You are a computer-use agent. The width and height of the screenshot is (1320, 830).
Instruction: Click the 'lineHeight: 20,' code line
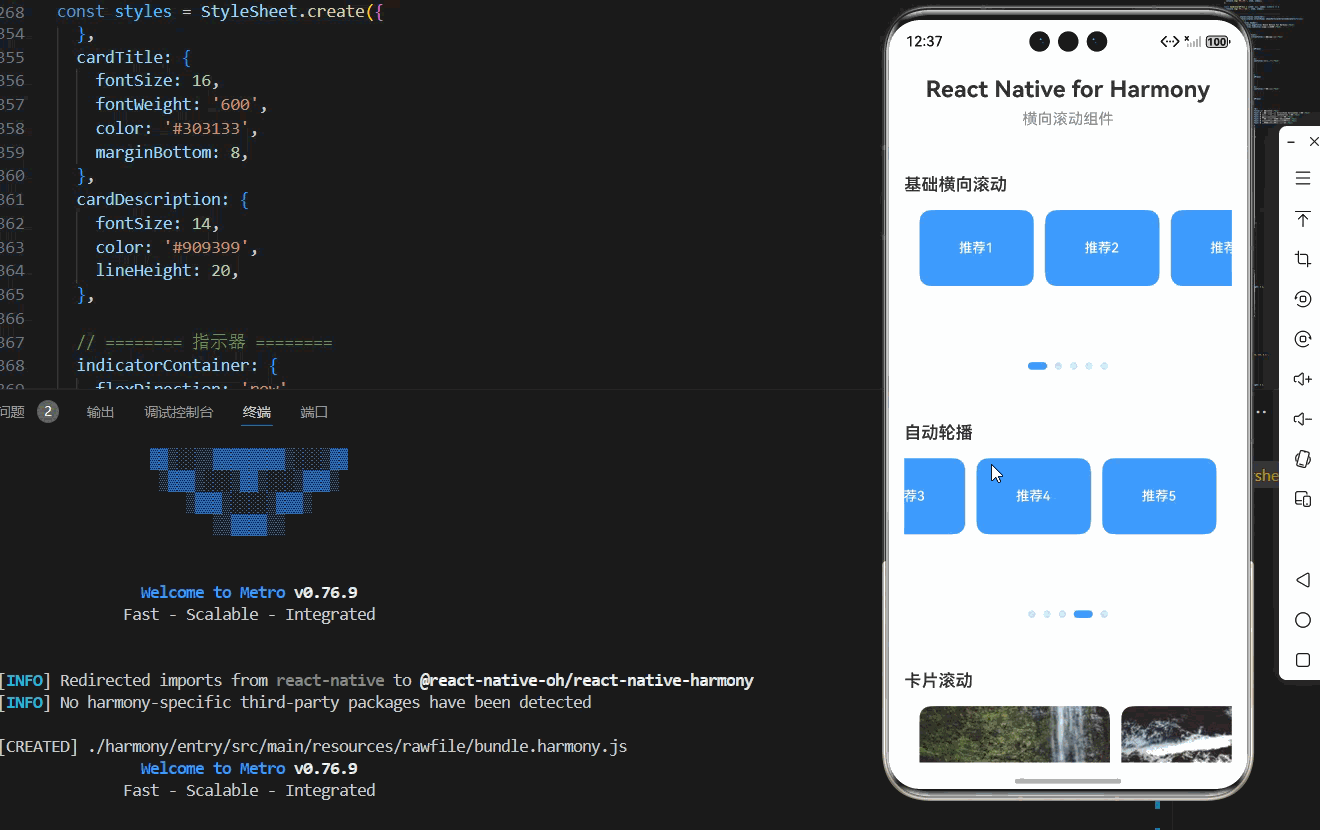167,270
